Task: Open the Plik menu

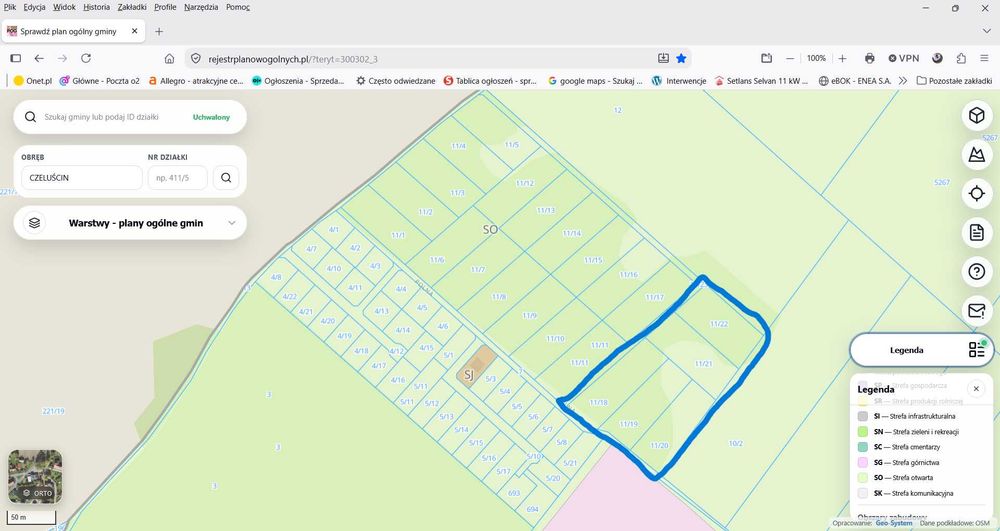Action: (x=10, y=7)
